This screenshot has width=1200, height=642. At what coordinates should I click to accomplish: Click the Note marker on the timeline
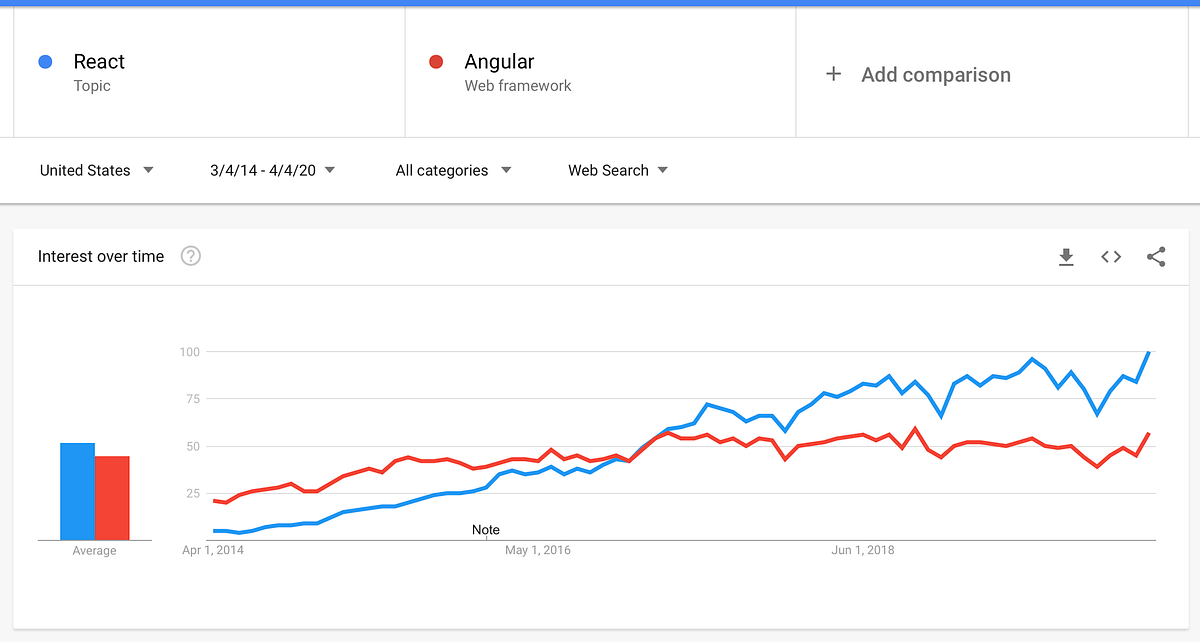coord(486,530)
